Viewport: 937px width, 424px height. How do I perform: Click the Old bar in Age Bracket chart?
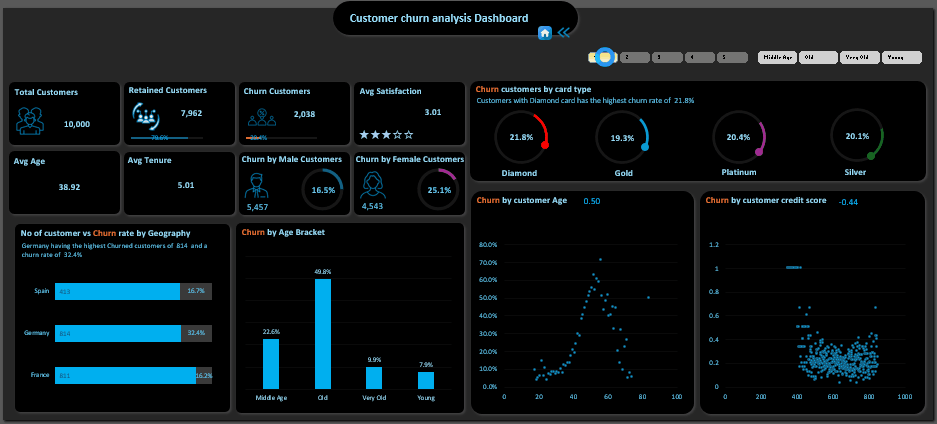click(323, 333)
